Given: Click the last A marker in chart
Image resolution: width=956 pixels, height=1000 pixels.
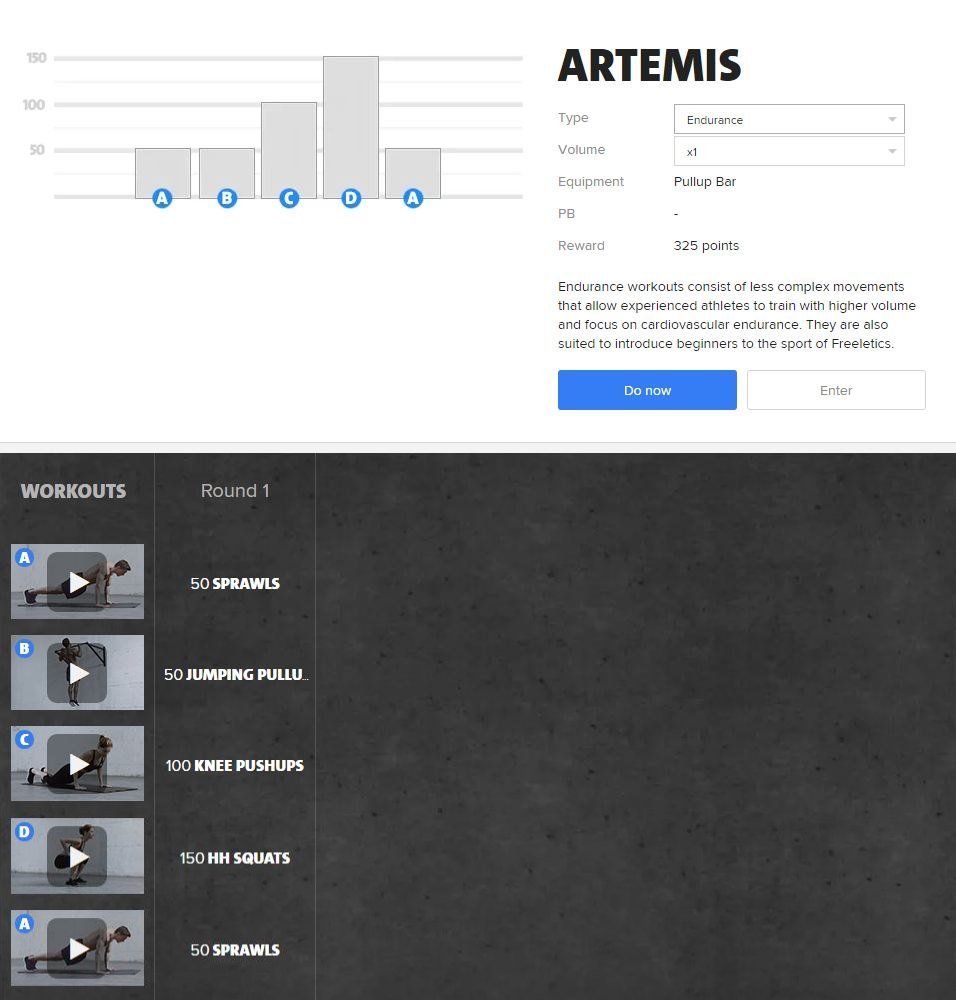Looking at the screenshot, I should 413,198.
